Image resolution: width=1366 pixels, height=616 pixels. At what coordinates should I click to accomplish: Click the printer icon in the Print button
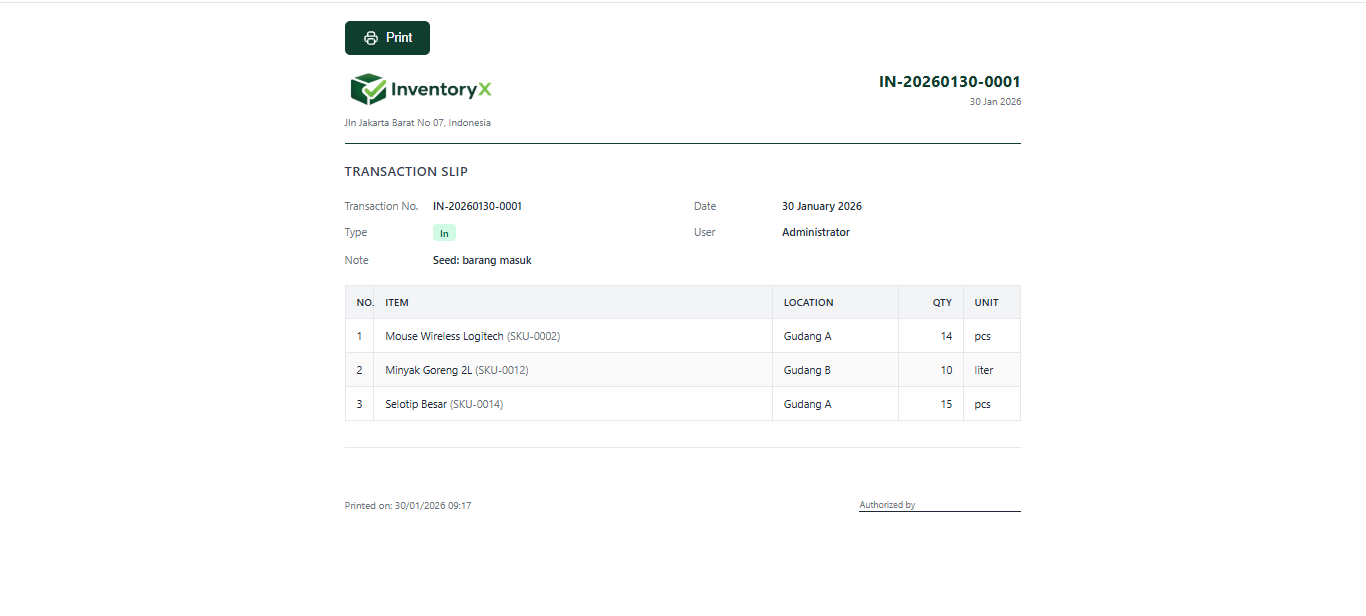(371, 38)
